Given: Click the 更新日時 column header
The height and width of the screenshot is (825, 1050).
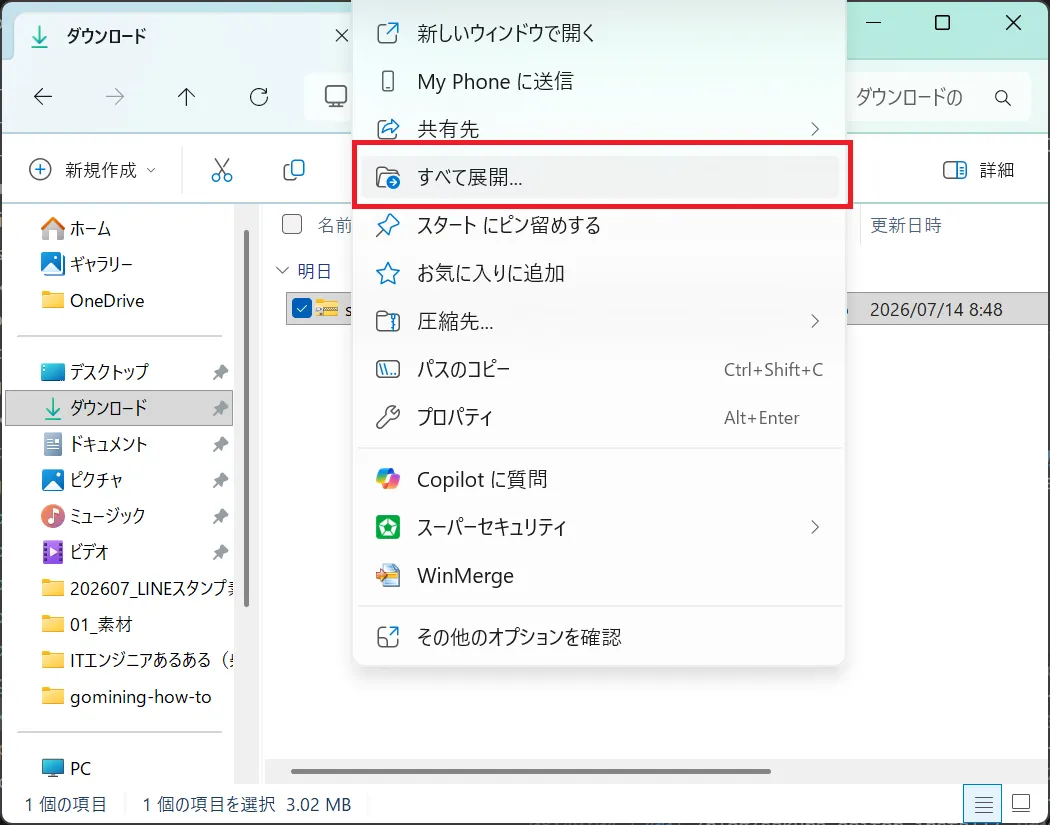Looking at the screenshot, I should (905, 225).
